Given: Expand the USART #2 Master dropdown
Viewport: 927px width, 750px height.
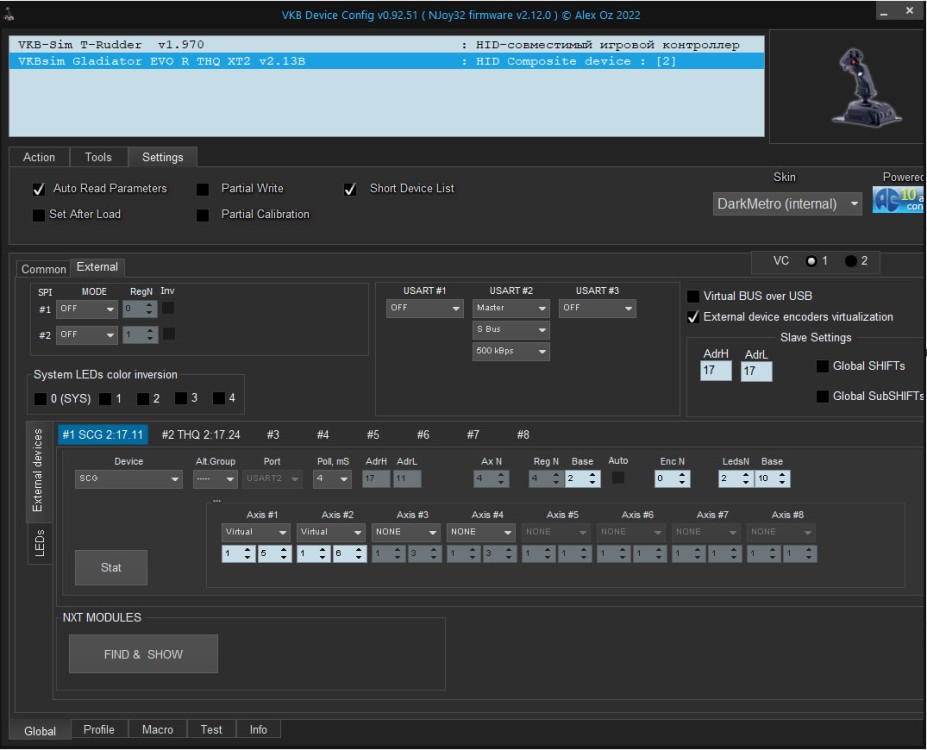Looking at the screenshot, I should click(x=511, y=308).
